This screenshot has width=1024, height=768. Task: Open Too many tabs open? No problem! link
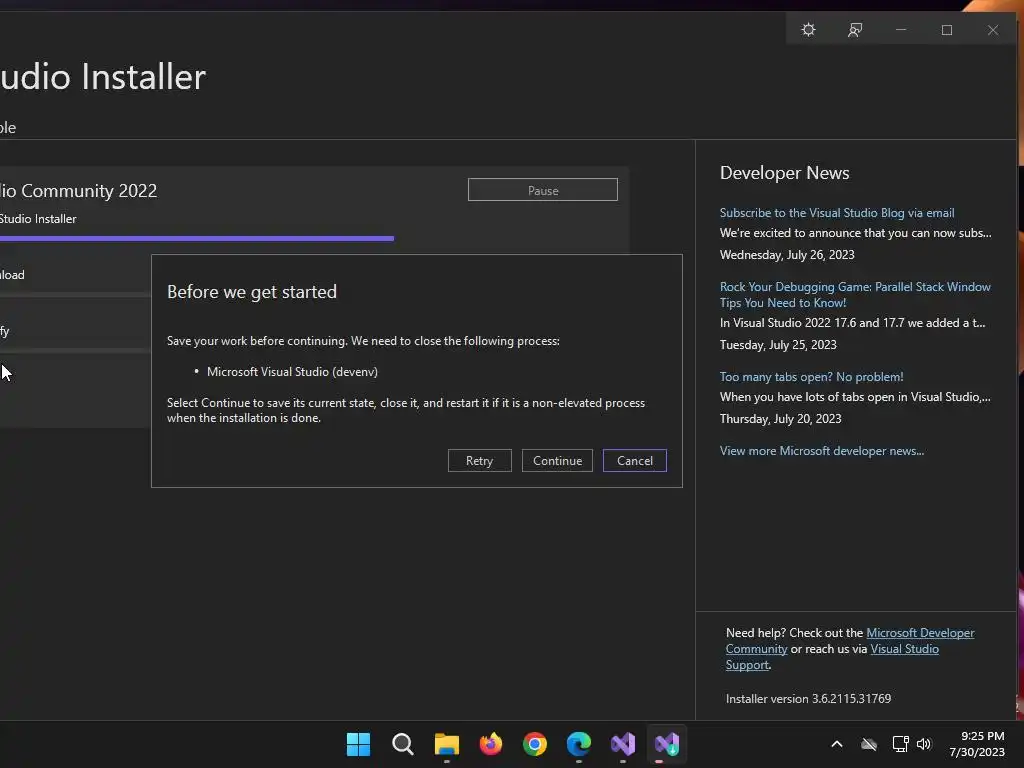(x=811, y=377)
